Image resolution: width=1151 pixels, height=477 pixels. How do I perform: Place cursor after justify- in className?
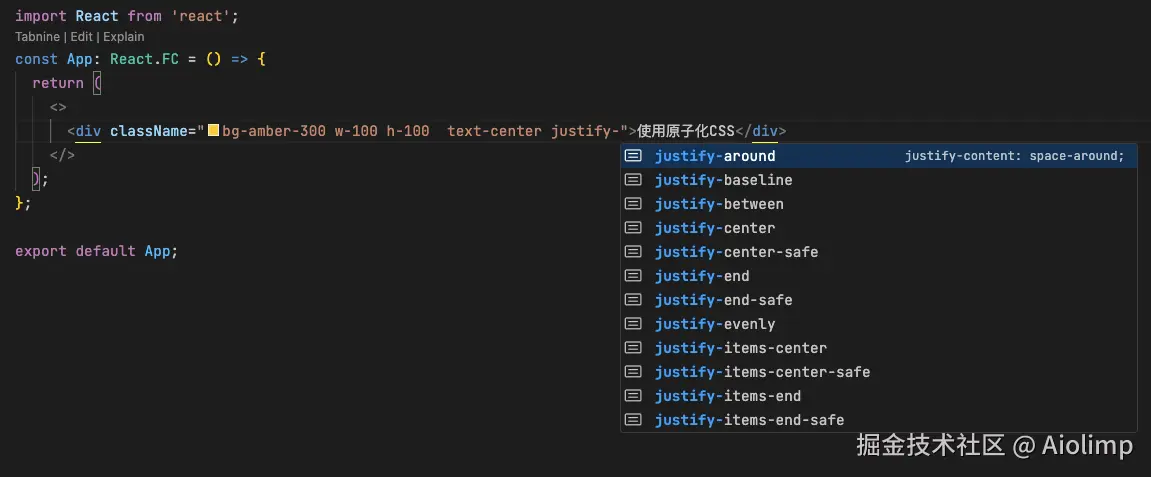pos(621,131)
